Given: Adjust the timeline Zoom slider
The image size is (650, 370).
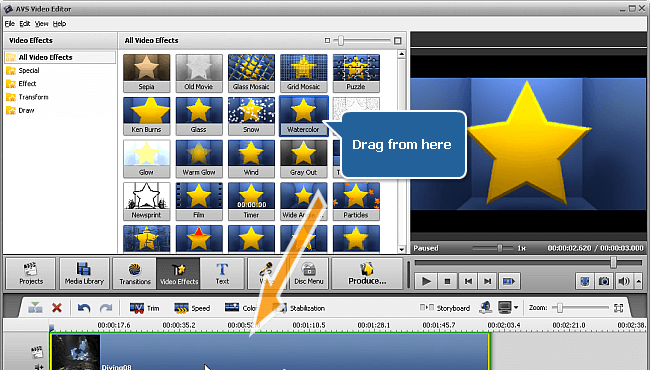Looking at the screenshot, I should (x=560, y=307).
